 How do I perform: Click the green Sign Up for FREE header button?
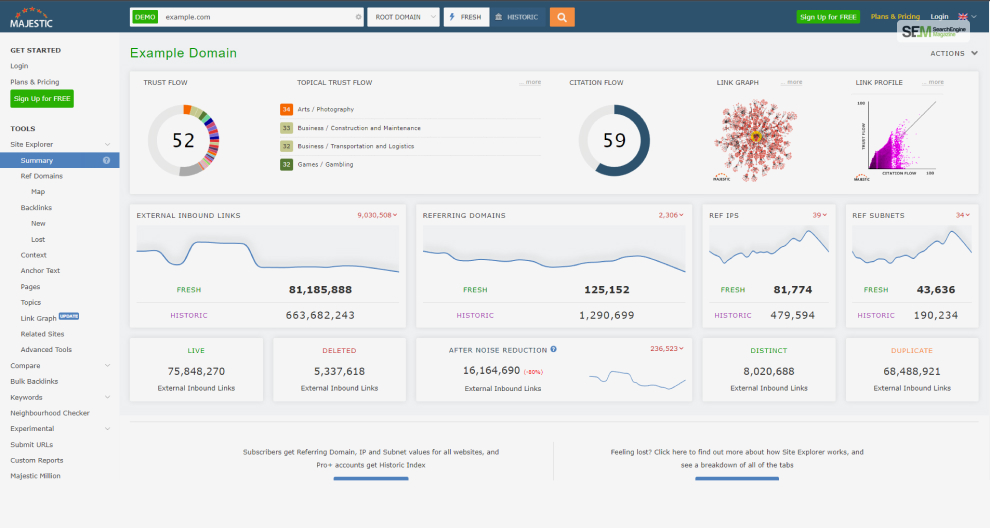pyautogui.click(x=828, y=17)
